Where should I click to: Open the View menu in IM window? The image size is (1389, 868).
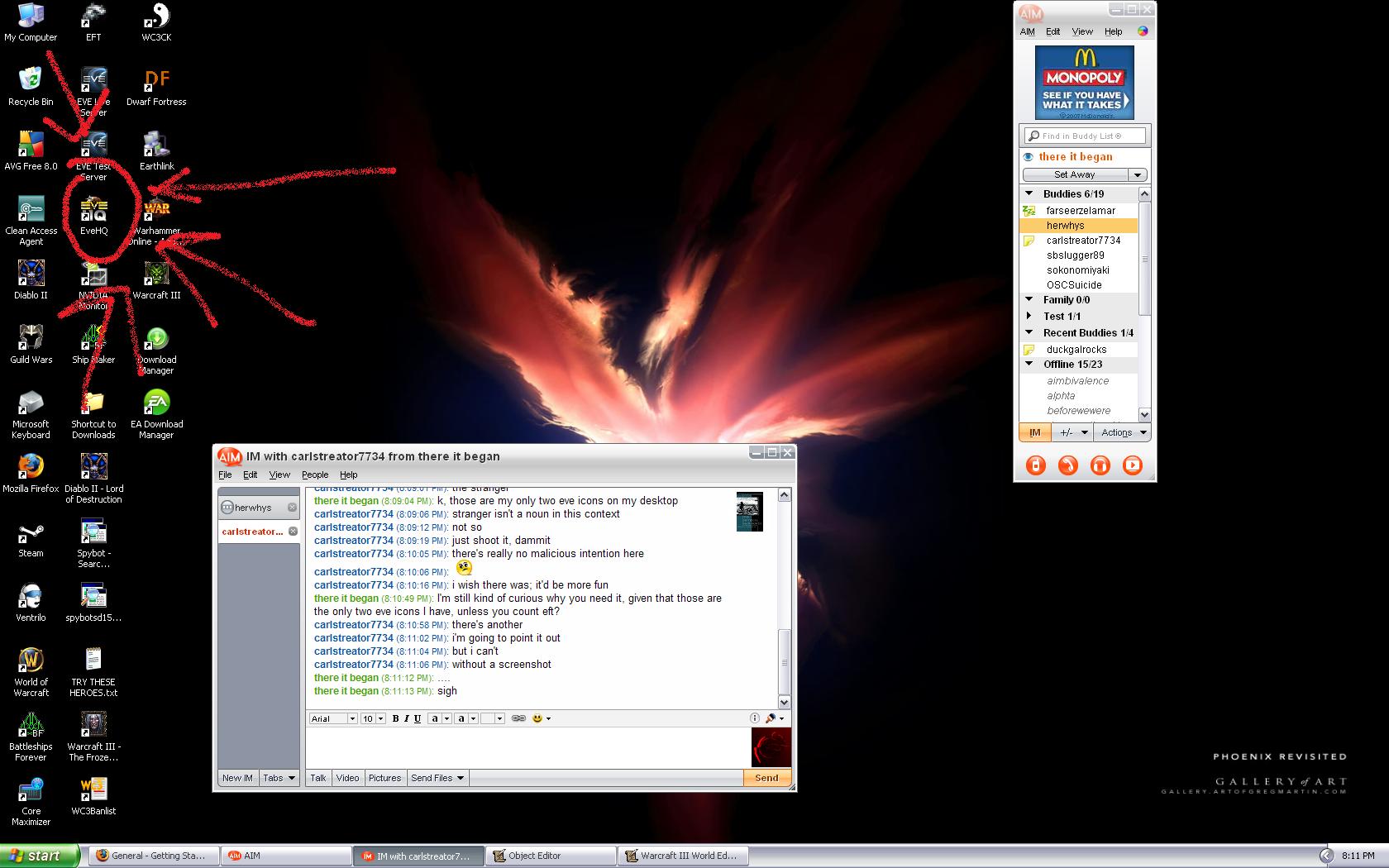(279, 475)
